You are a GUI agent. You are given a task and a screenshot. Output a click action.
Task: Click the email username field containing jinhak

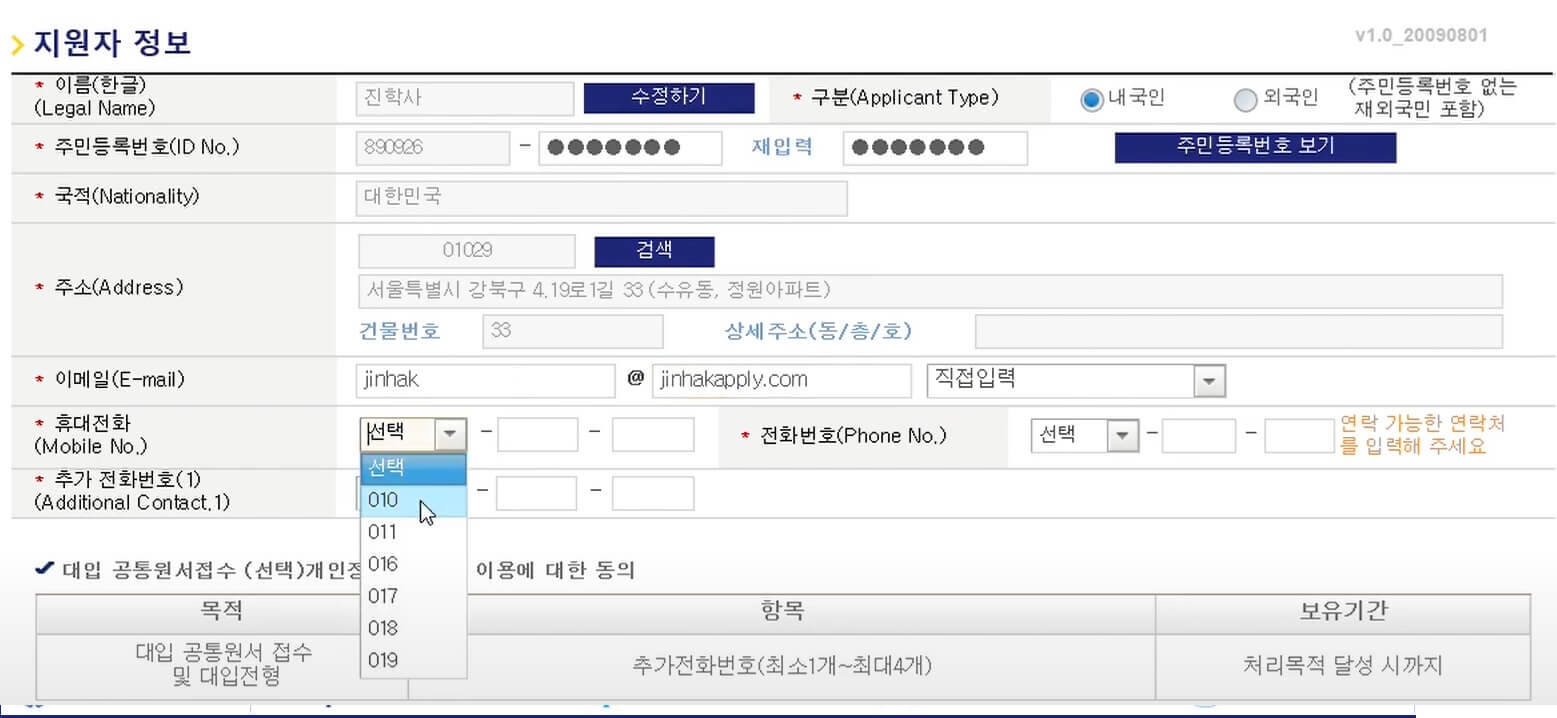tap(485, 381)
